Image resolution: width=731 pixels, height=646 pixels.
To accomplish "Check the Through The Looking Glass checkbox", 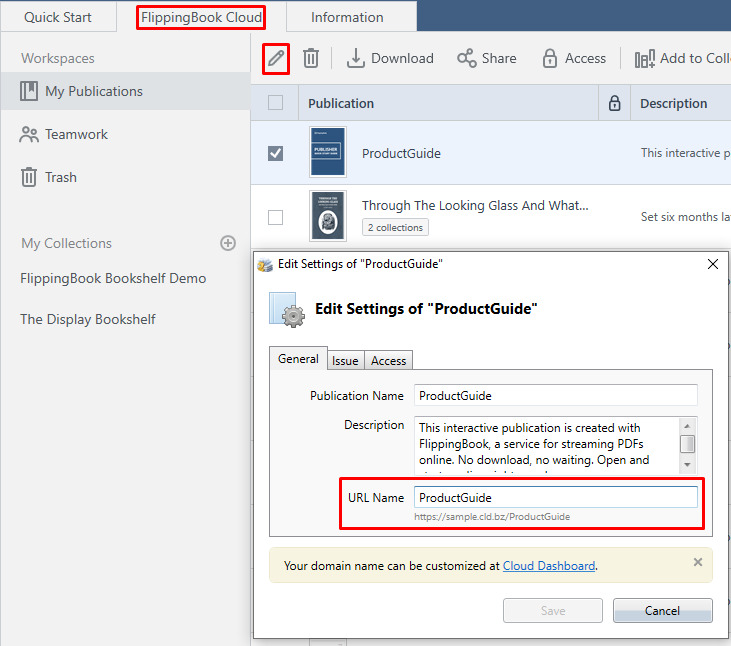I will point(276,217).
